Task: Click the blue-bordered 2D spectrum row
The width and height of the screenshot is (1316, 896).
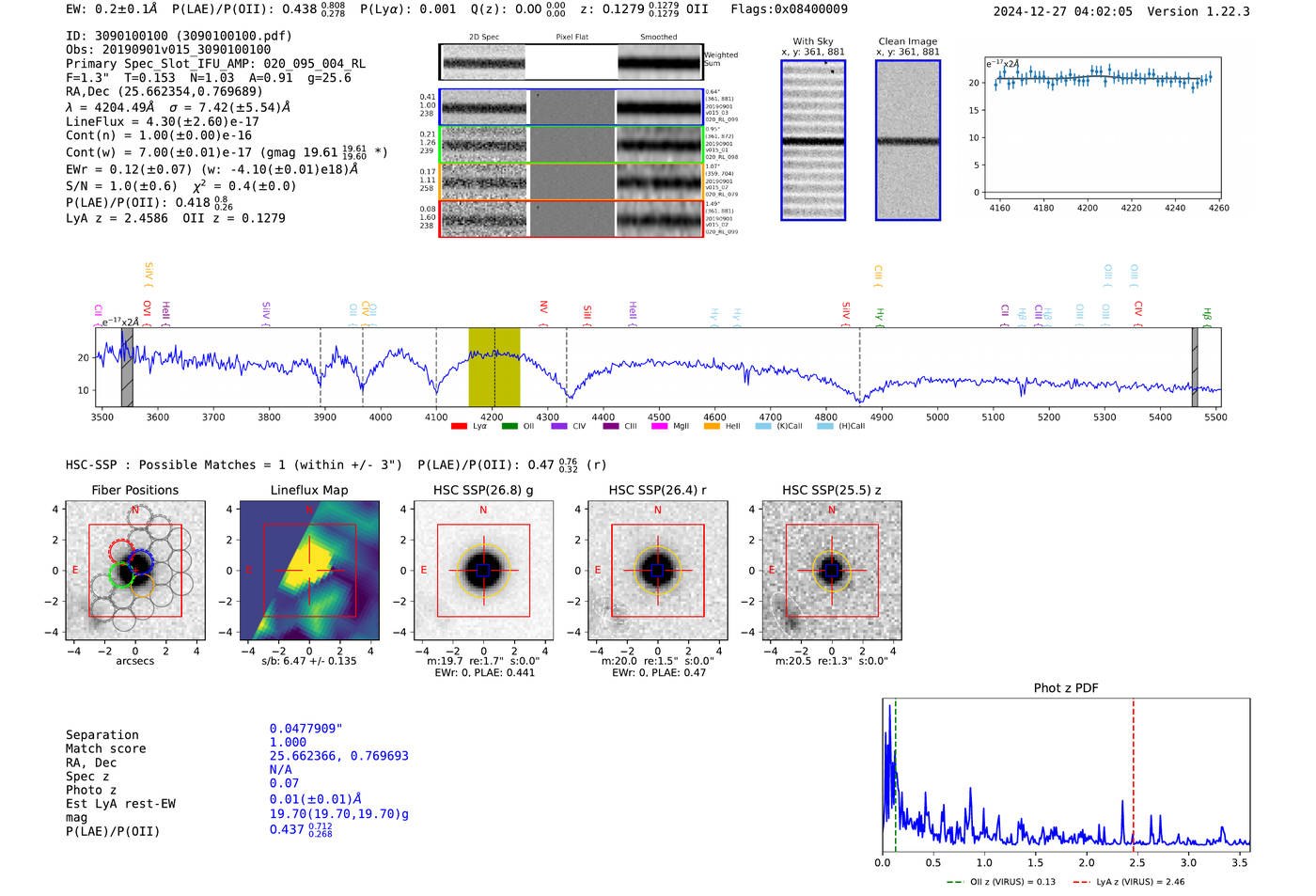Action: point(572,107)
